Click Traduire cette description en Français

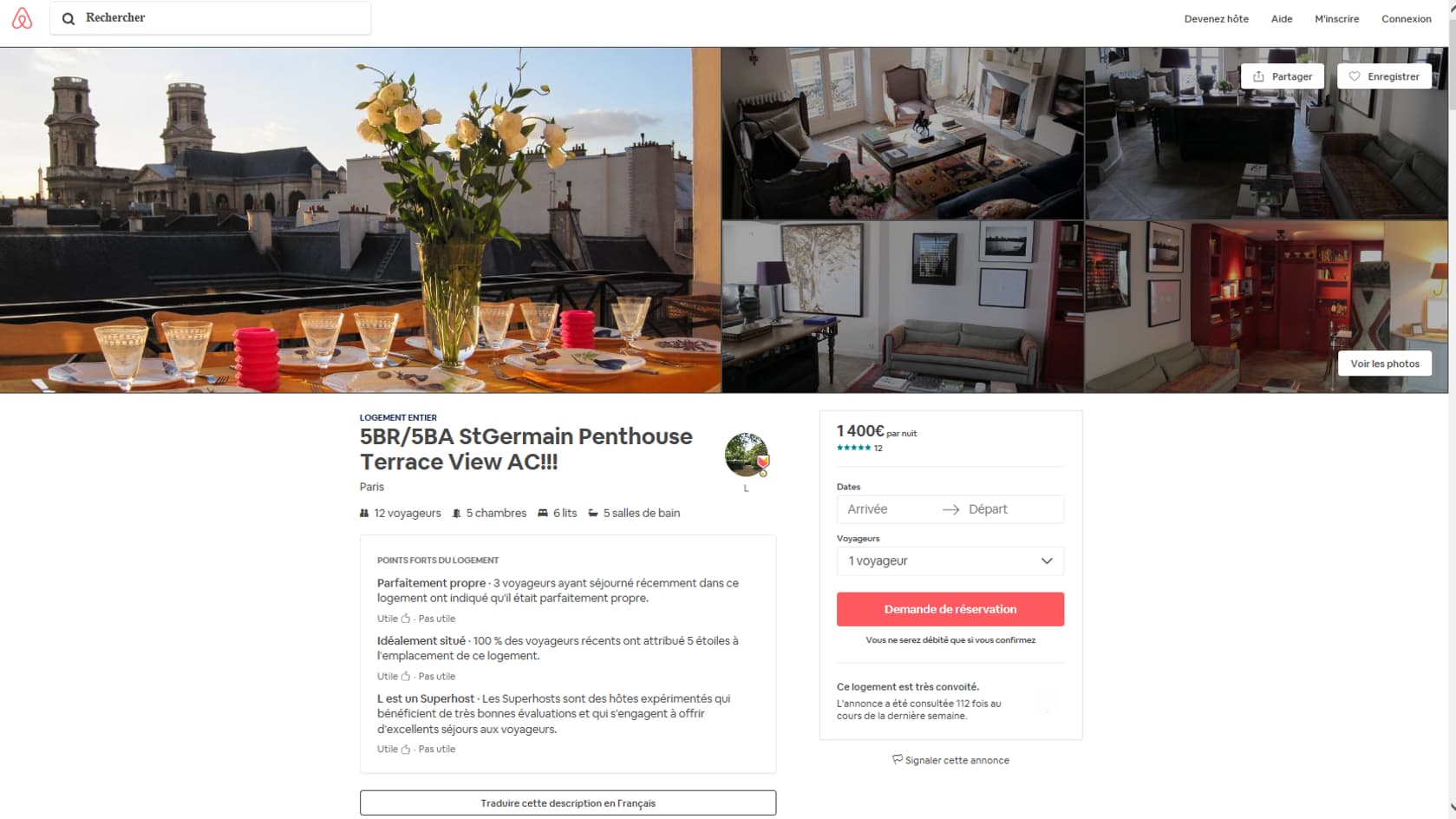click(568, 803)
